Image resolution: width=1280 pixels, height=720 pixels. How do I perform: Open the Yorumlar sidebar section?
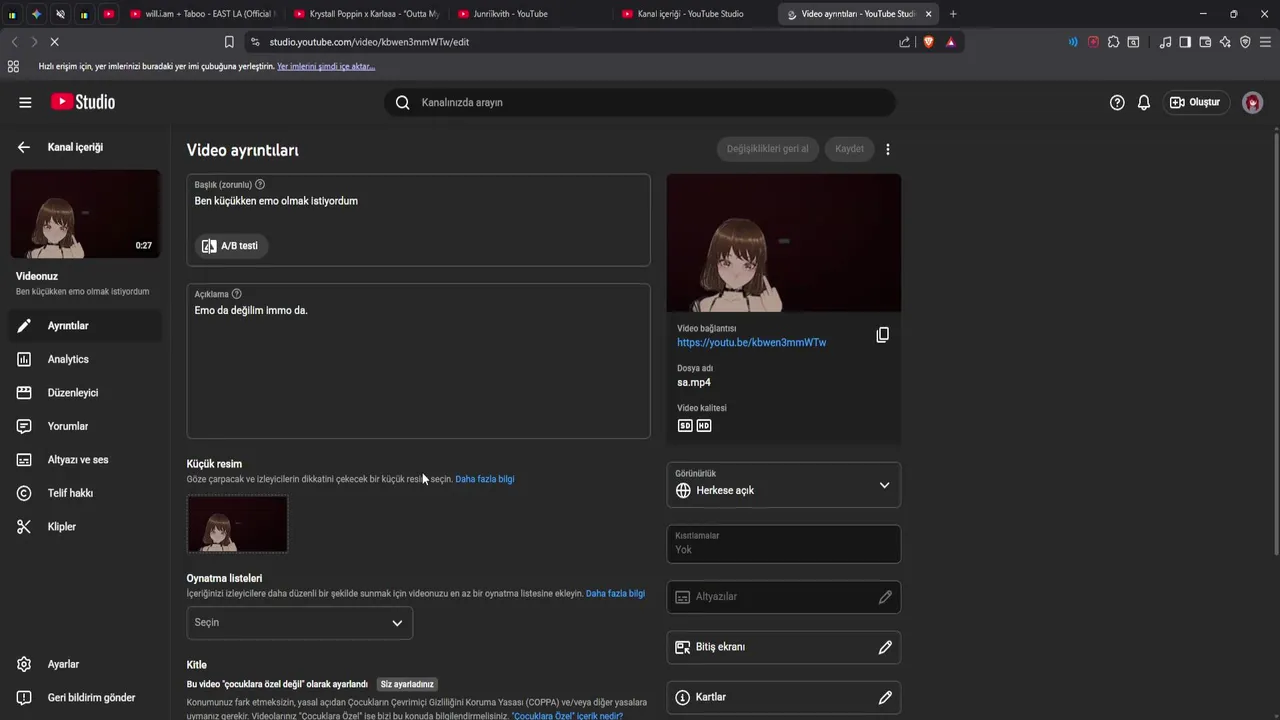[x=85, y=426]
